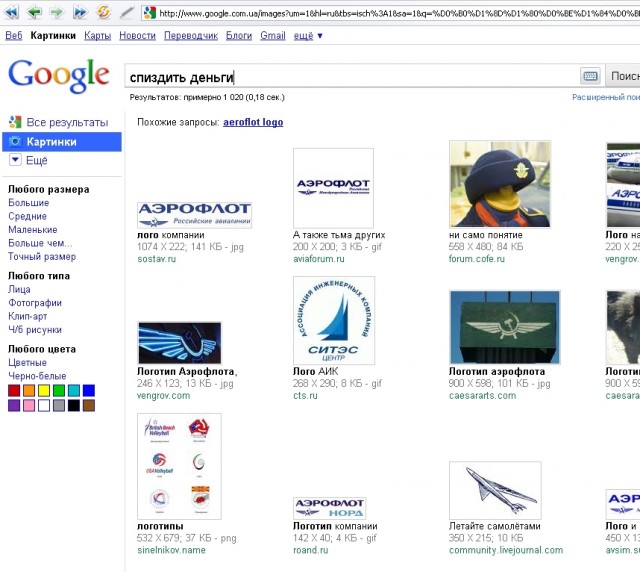Screen dimensions: 640x572
Task: Select Все результаты in sidebar
Action: (x=67, y=122)
